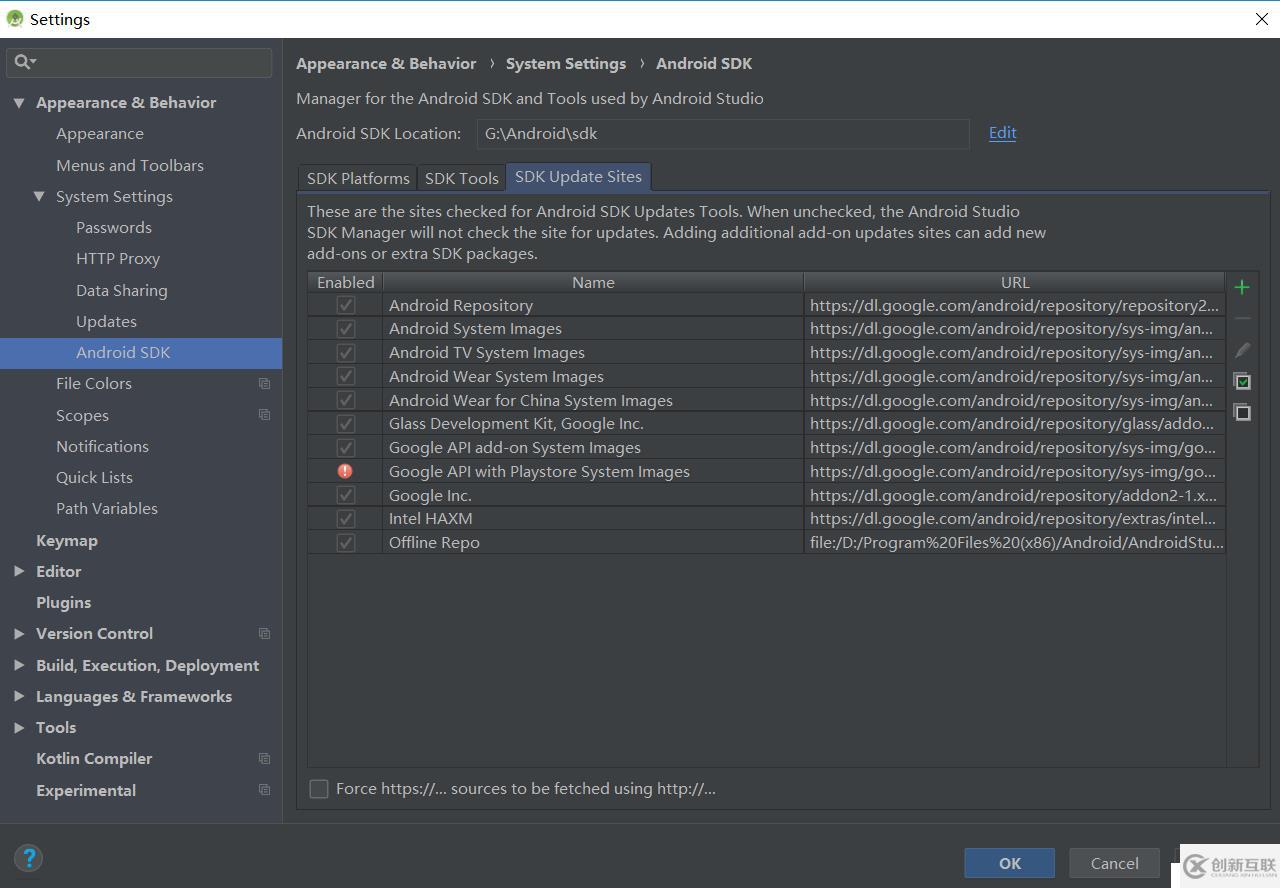Click the System Settings breadcrumb
1280x888 pixels.
566,63
